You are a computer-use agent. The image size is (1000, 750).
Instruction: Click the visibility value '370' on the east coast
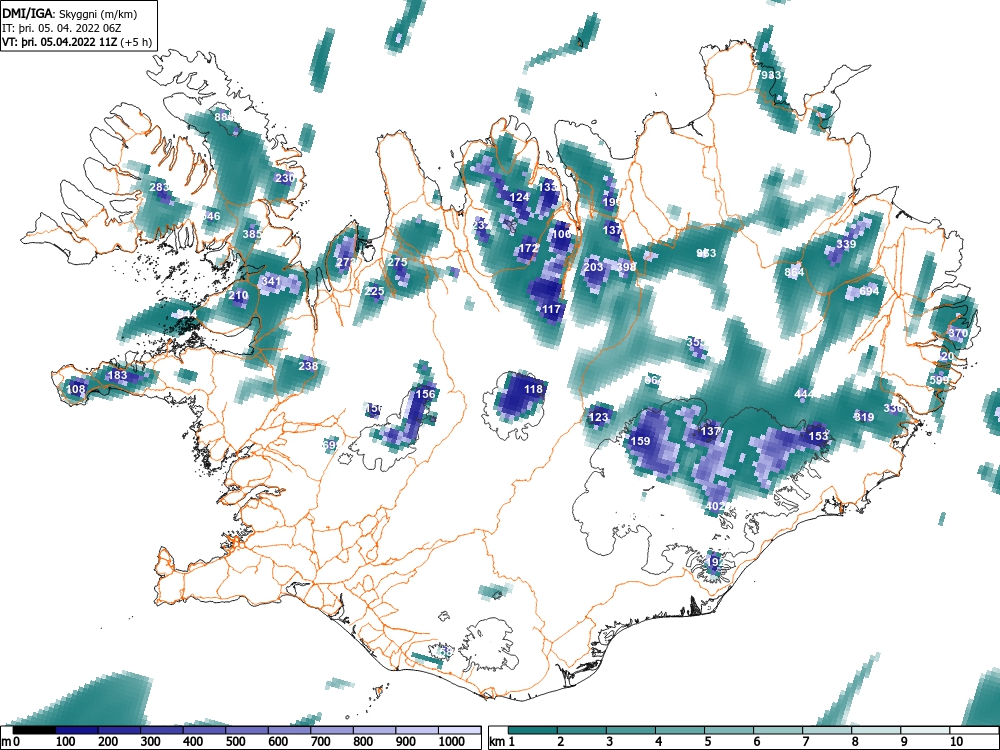[958, 333]
